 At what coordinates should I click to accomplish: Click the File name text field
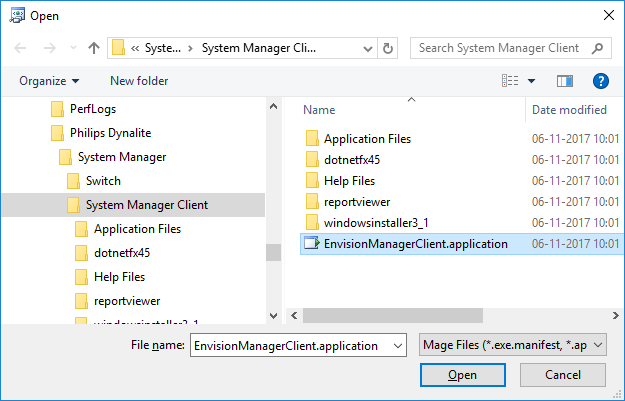pyautogui.click(x=289, y=345)
